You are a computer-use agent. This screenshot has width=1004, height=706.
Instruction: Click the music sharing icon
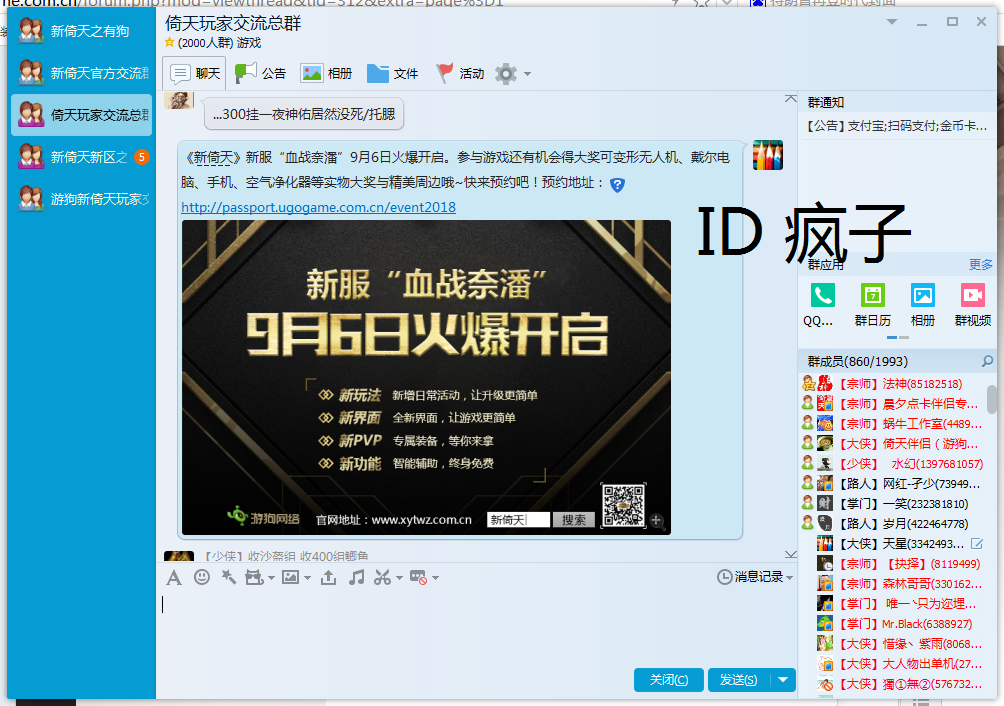358,577
